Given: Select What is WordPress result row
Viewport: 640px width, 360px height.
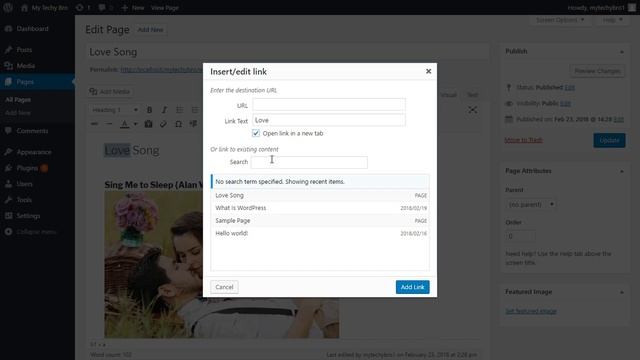Looking at the screenshot, I should [320, 208].
